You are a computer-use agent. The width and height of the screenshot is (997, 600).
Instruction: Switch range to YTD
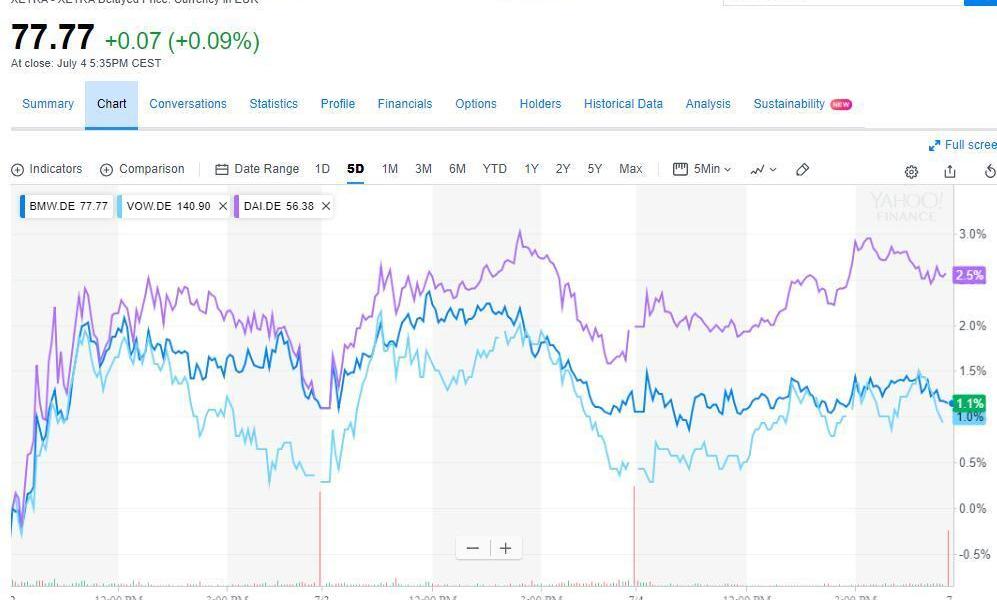pyautogui.click(x=494, y=169)
